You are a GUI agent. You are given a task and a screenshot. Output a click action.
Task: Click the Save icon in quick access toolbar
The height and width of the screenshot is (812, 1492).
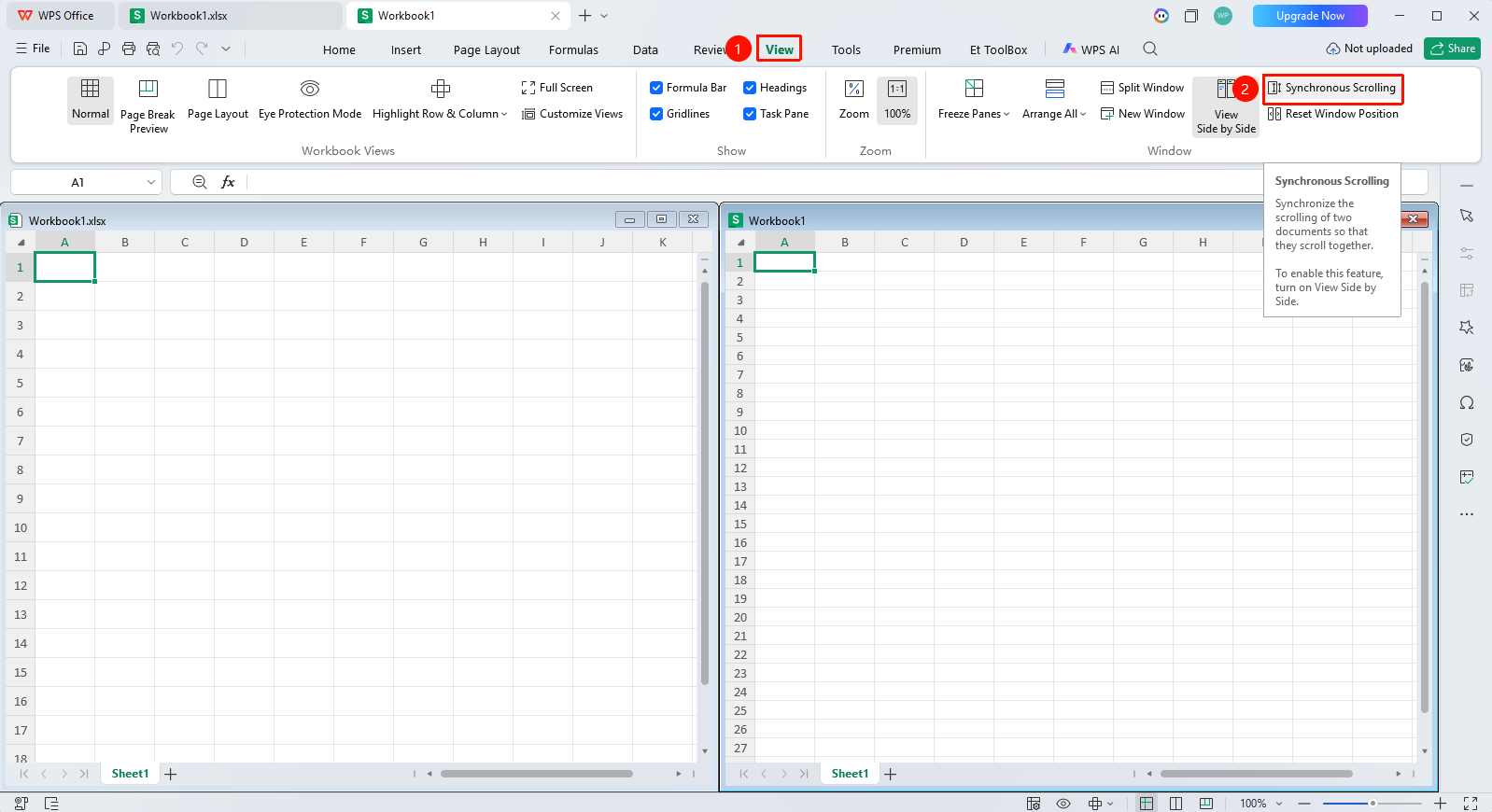coord(80,49)
